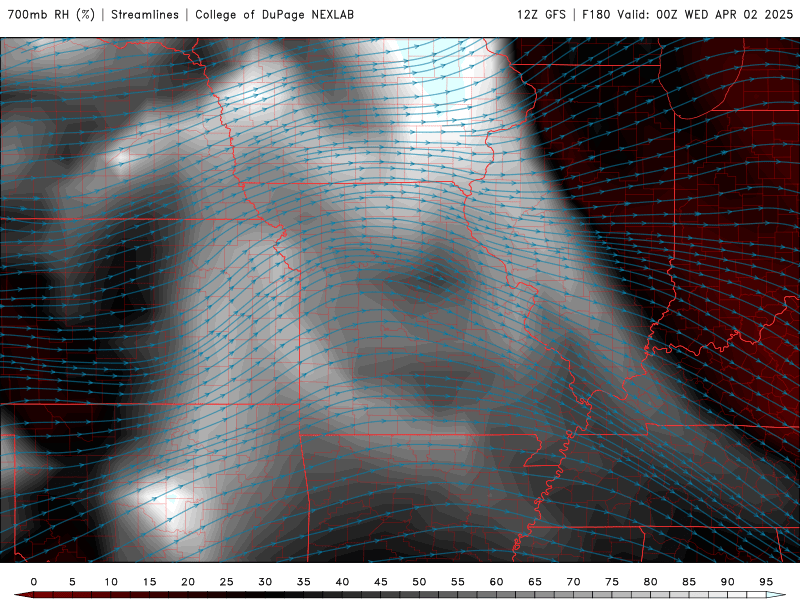Image resolution: width=800 pixels, height=600 pixels.
Task: Click the "95" colorbar label
Action: pyautogui.click(x=766, y=582)
